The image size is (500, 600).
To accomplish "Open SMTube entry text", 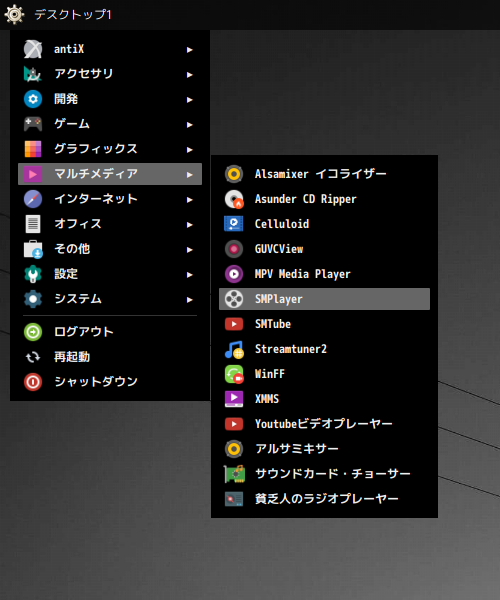I will 273,324.
